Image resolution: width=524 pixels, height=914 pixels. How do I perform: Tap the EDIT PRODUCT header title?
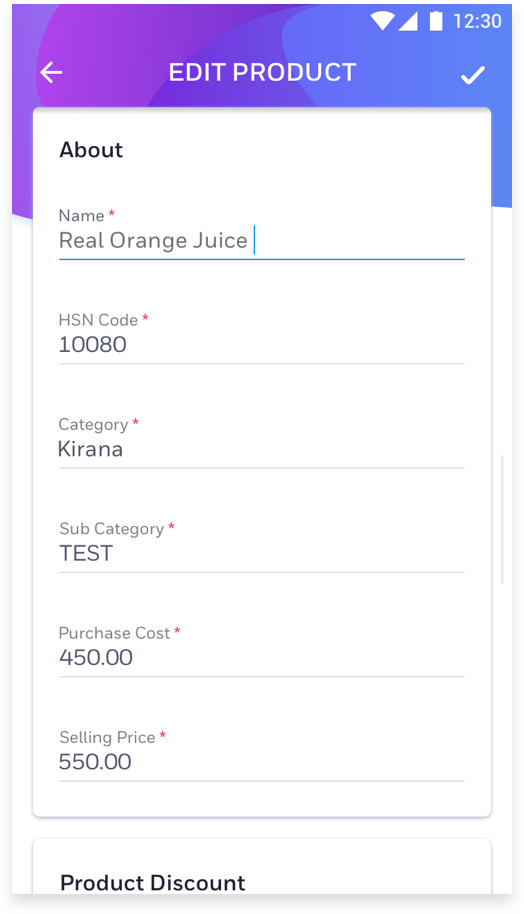262,73
